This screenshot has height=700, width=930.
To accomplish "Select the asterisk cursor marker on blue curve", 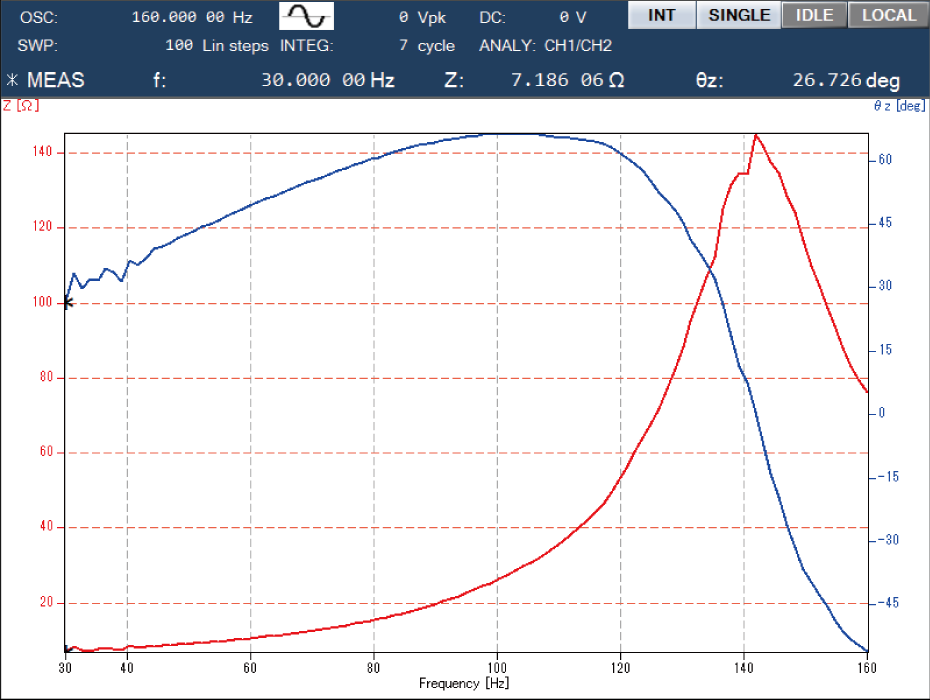I will [67, 302].
